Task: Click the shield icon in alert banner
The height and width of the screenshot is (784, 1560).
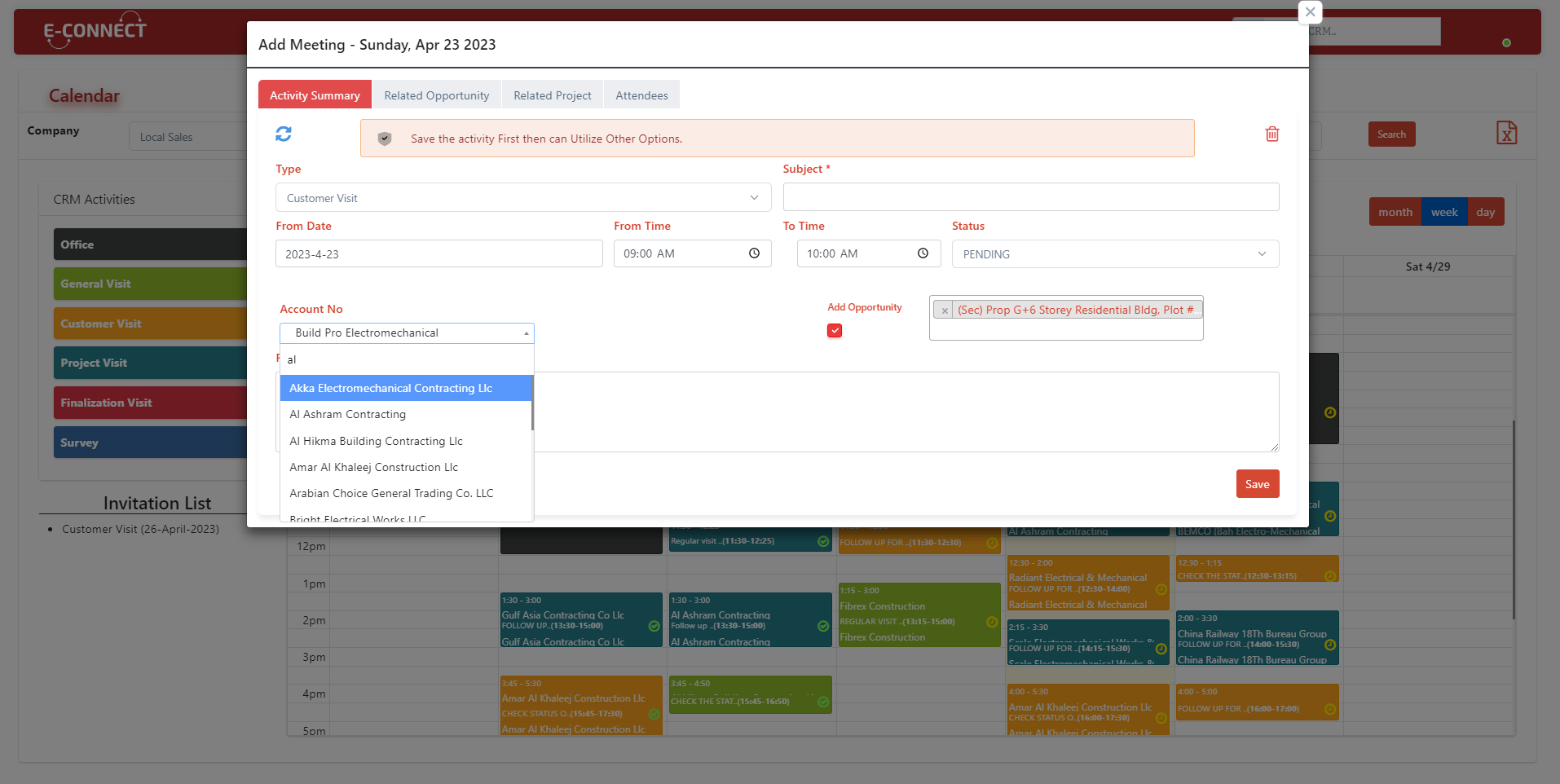Action: click(x=385, y=139)
